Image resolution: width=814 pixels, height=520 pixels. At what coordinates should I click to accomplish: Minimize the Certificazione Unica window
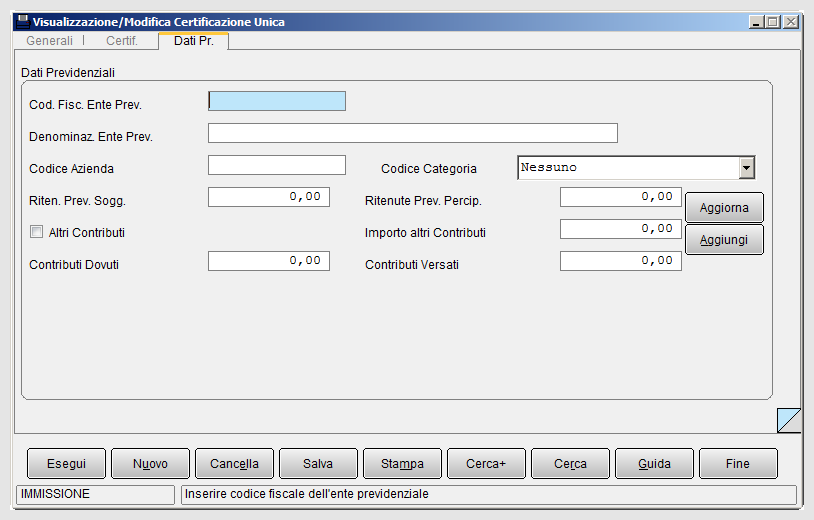coord(756,22)
